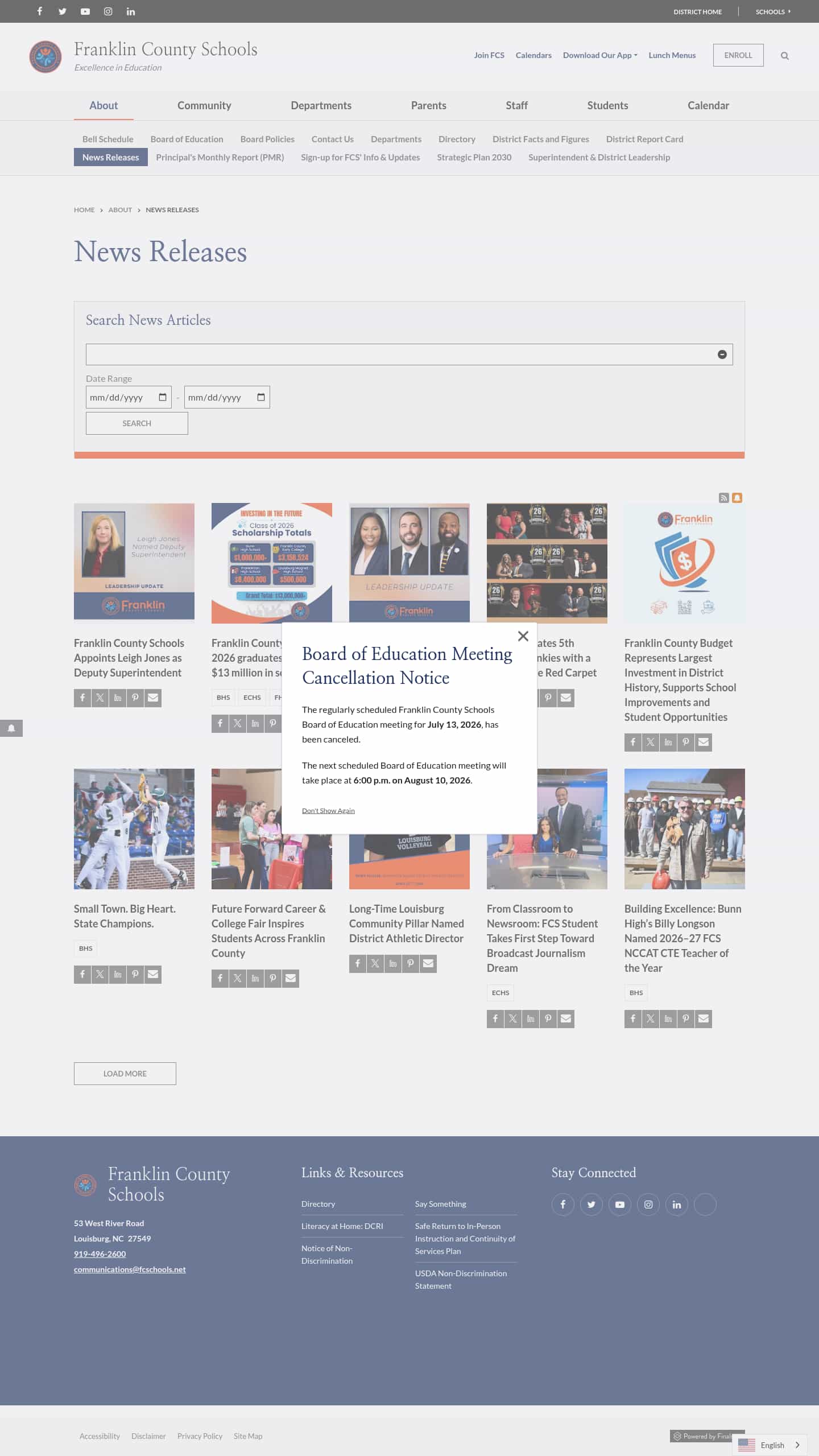
Task: Open the Students main menu
Action: point(607,105)
